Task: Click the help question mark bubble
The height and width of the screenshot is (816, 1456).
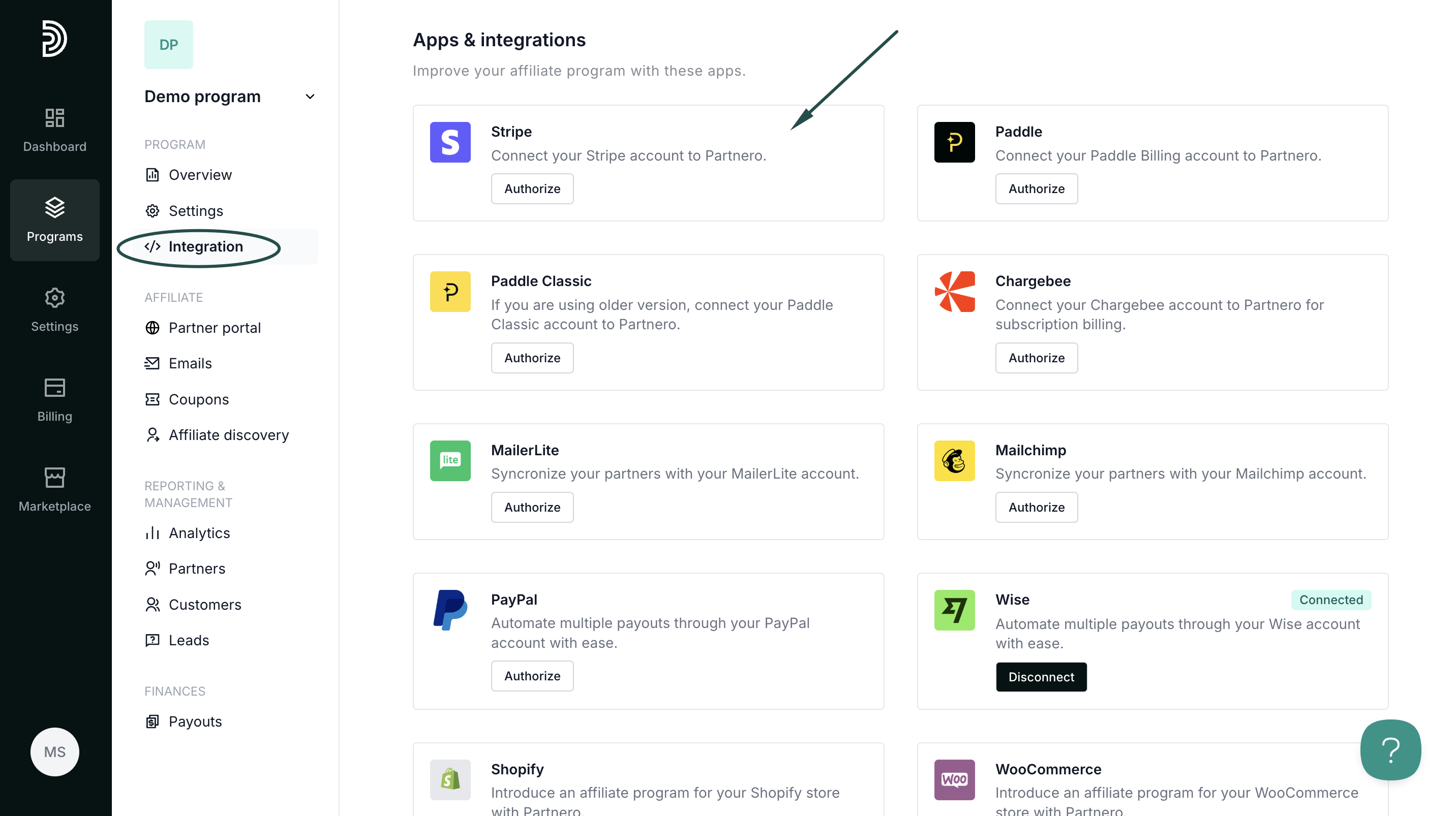Action: pos(1390,749)
